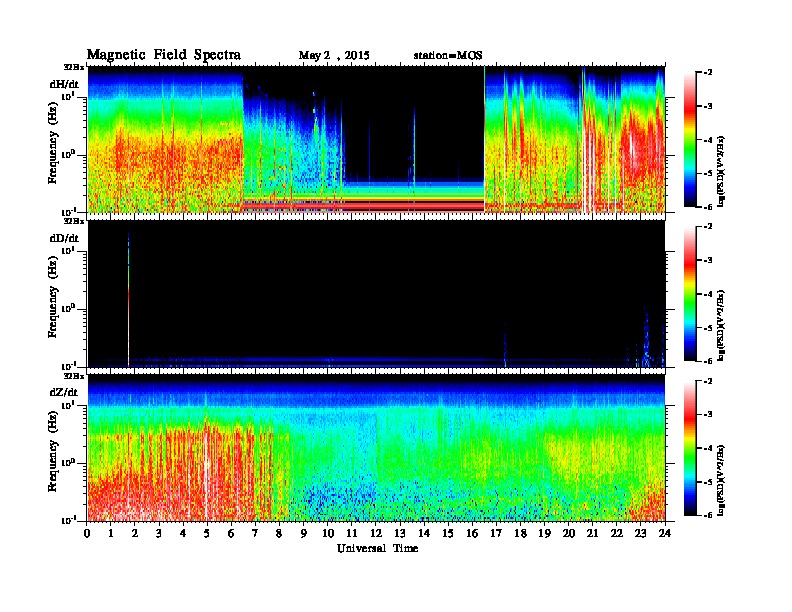Image resolution: width=792 pixels, height=612 pixels.
Task: Click the "station=MOS" label
Action: coord(448,56)
